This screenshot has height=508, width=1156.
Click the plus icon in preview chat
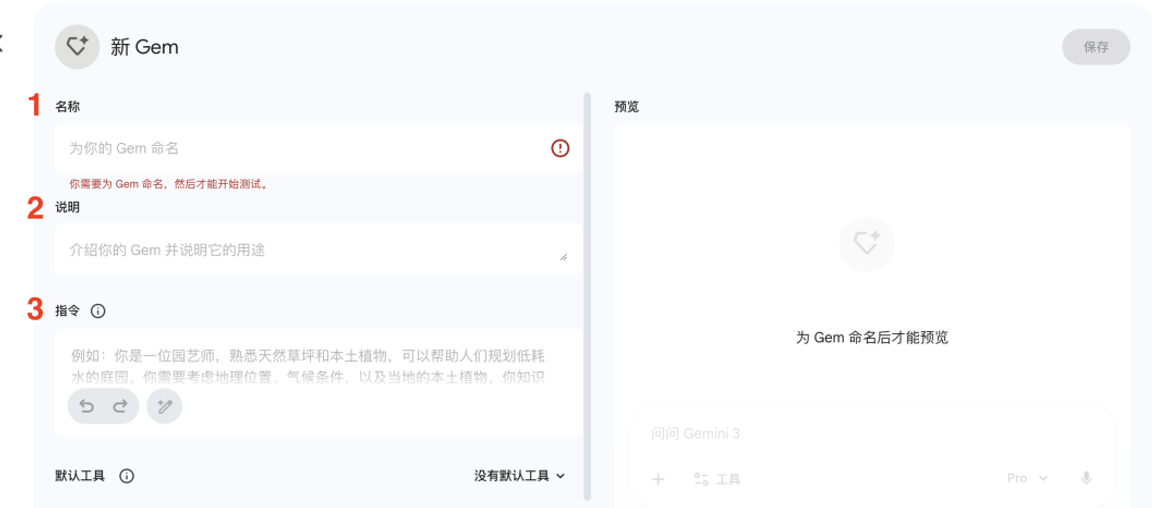pyautogui.click(x=658, y=479)
